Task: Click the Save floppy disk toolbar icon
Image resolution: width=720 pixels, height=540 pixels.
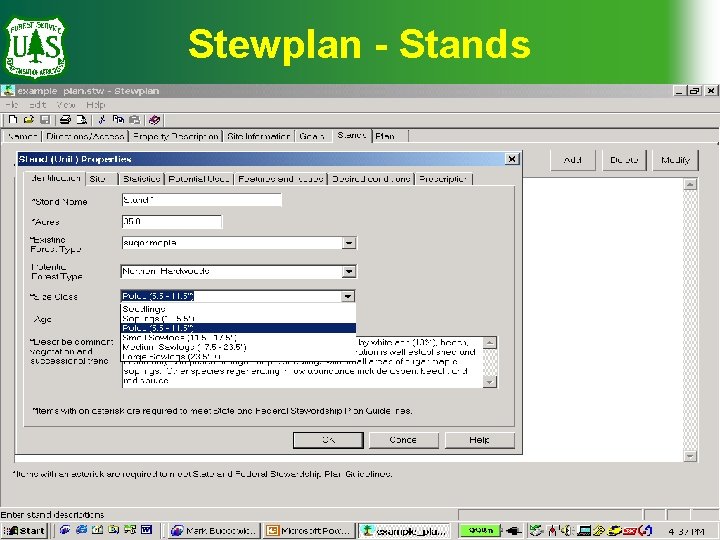Action: point(45,120)
